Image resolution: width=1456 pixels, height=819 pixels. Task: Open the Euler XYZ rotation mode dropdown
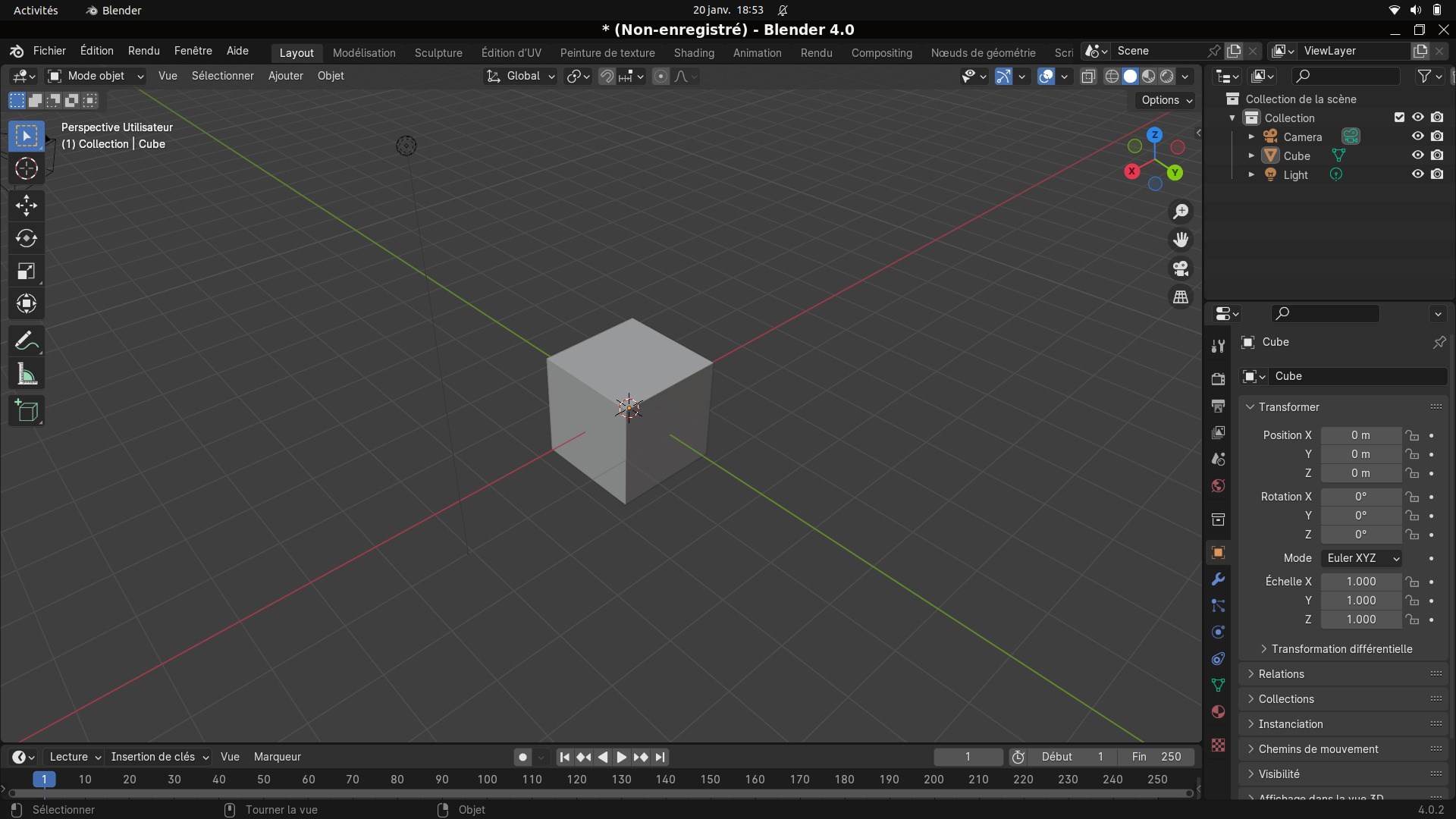tap(1361, 558)
